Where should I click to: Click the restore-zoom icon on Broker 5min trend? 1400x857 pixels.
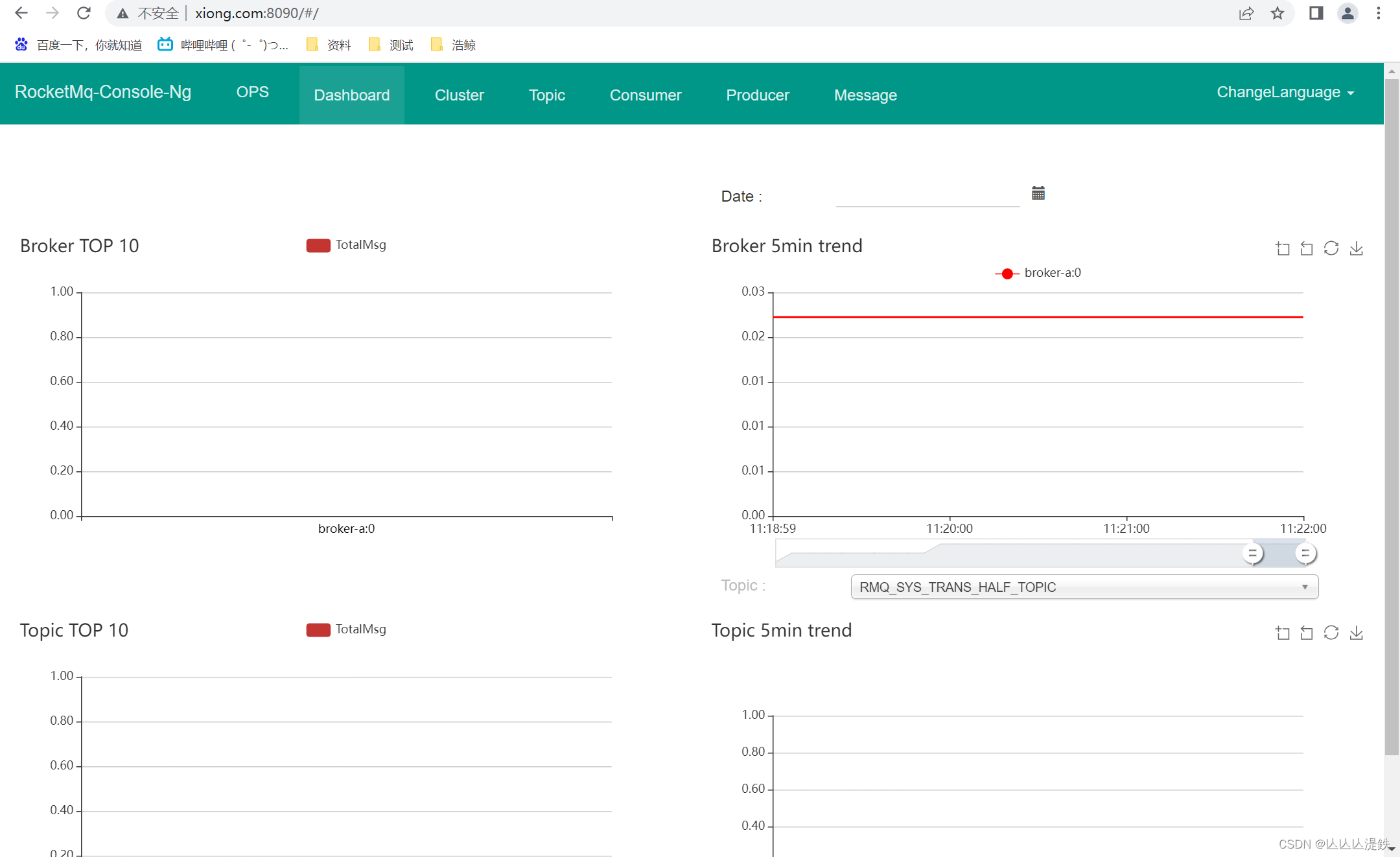(x=1307, y=248)
